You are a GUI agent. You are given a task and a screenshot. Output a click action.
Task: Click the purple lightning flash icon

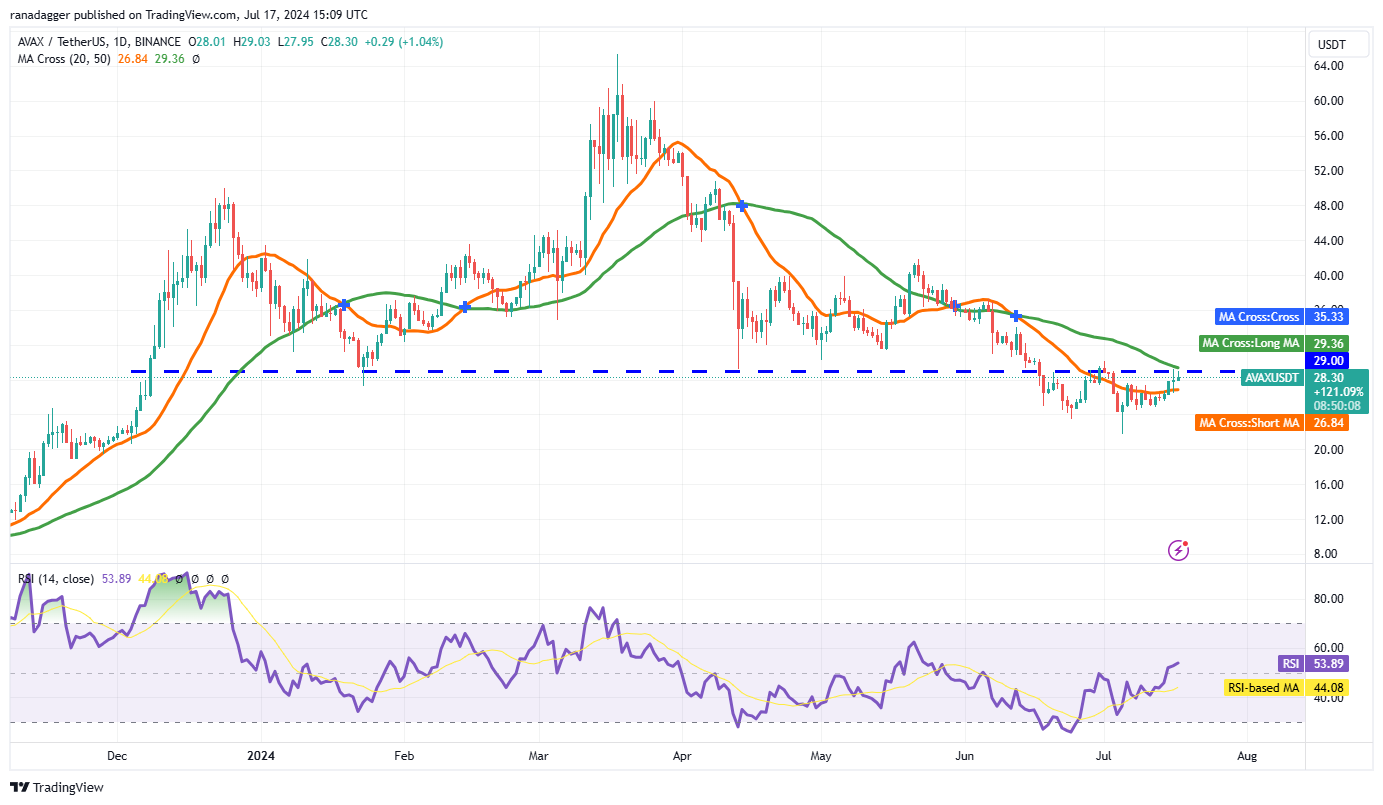1179,550
